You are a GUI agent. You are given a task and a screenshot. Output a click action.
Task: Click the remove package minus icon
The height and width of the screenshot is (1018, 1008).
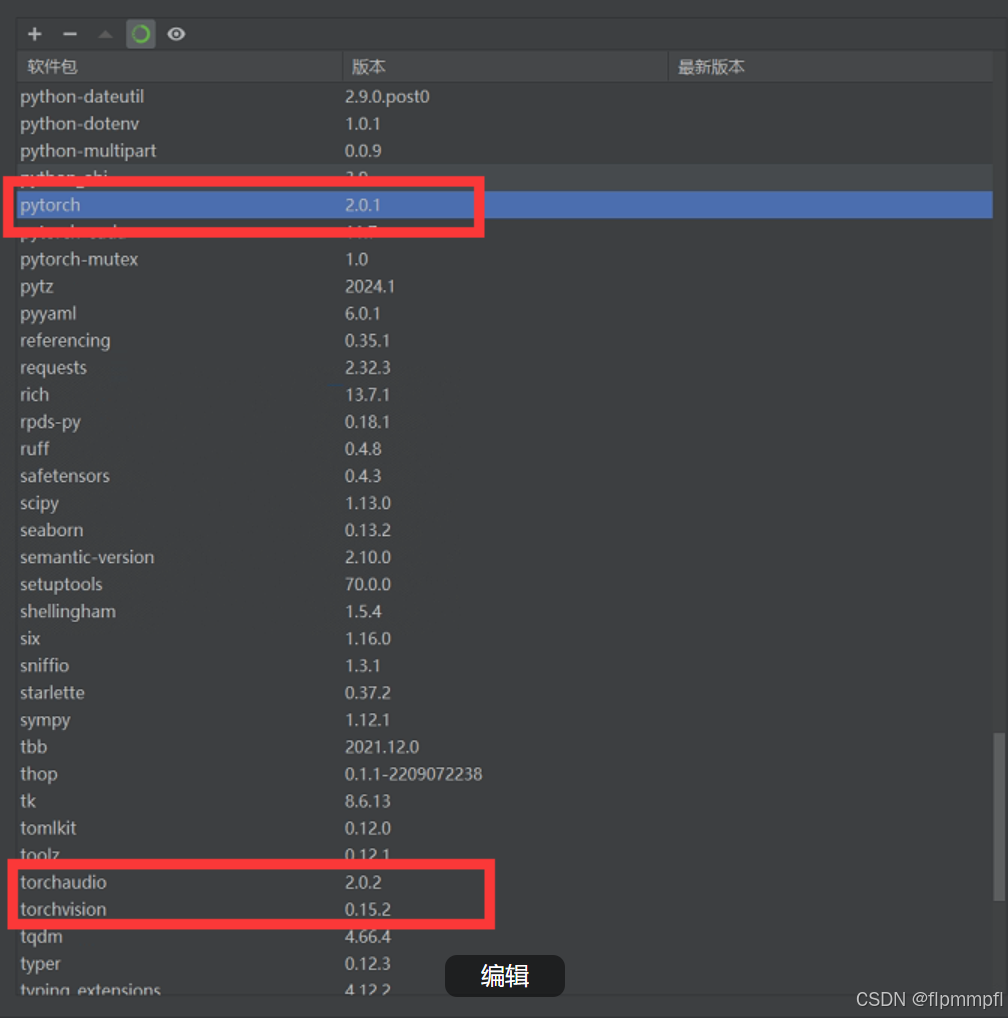(70, 34)
